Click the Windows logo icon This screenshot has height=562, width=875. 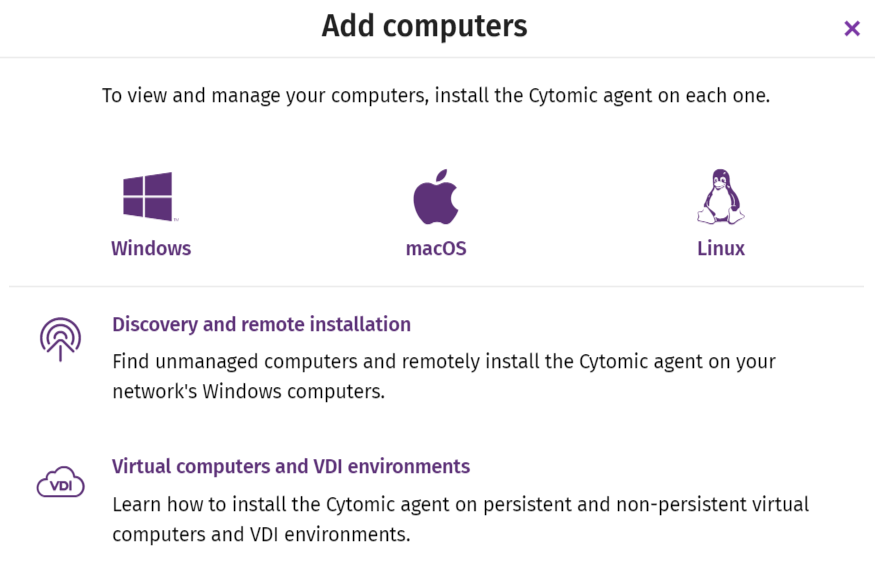pos(148,196)
